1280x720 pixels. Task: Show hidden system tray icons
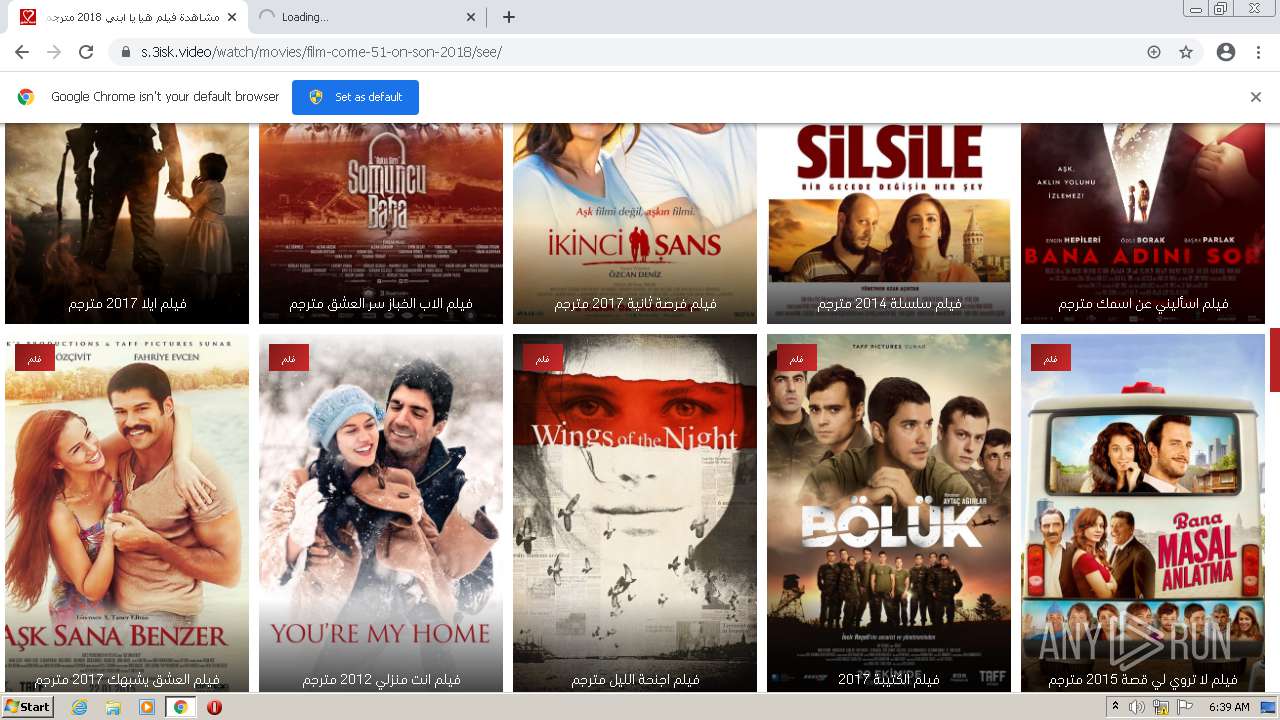tap(1115, 707)
